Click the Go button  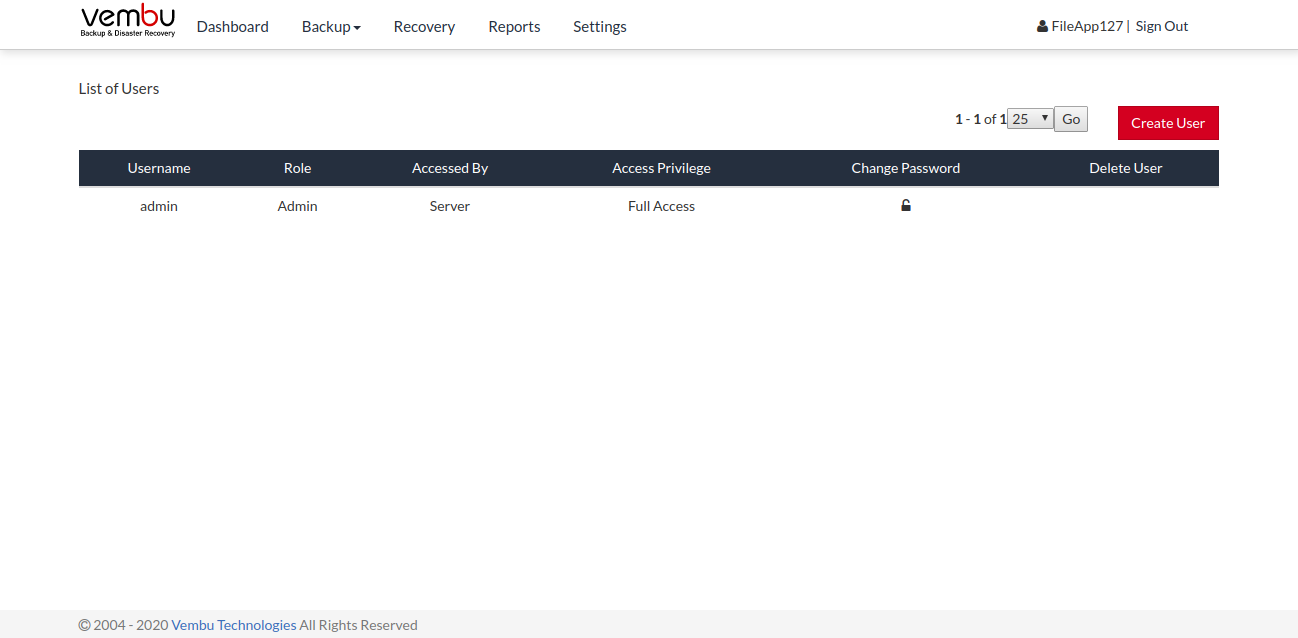point(1071,119)
